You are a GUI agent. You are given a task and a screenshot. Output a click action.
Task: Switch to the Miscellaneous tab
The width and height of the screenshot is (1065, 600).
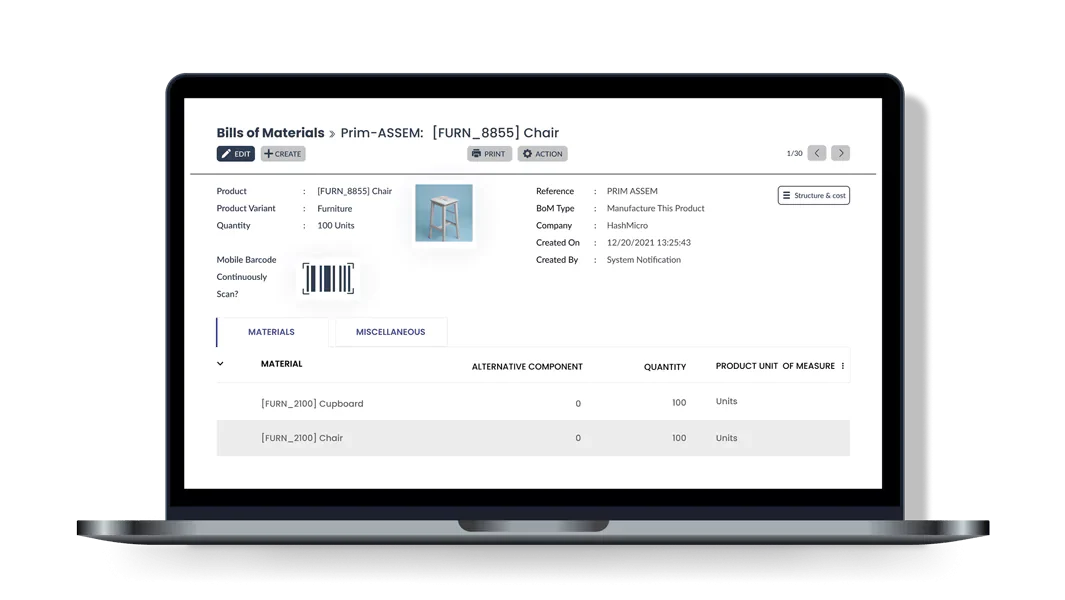tap(391, 332)
